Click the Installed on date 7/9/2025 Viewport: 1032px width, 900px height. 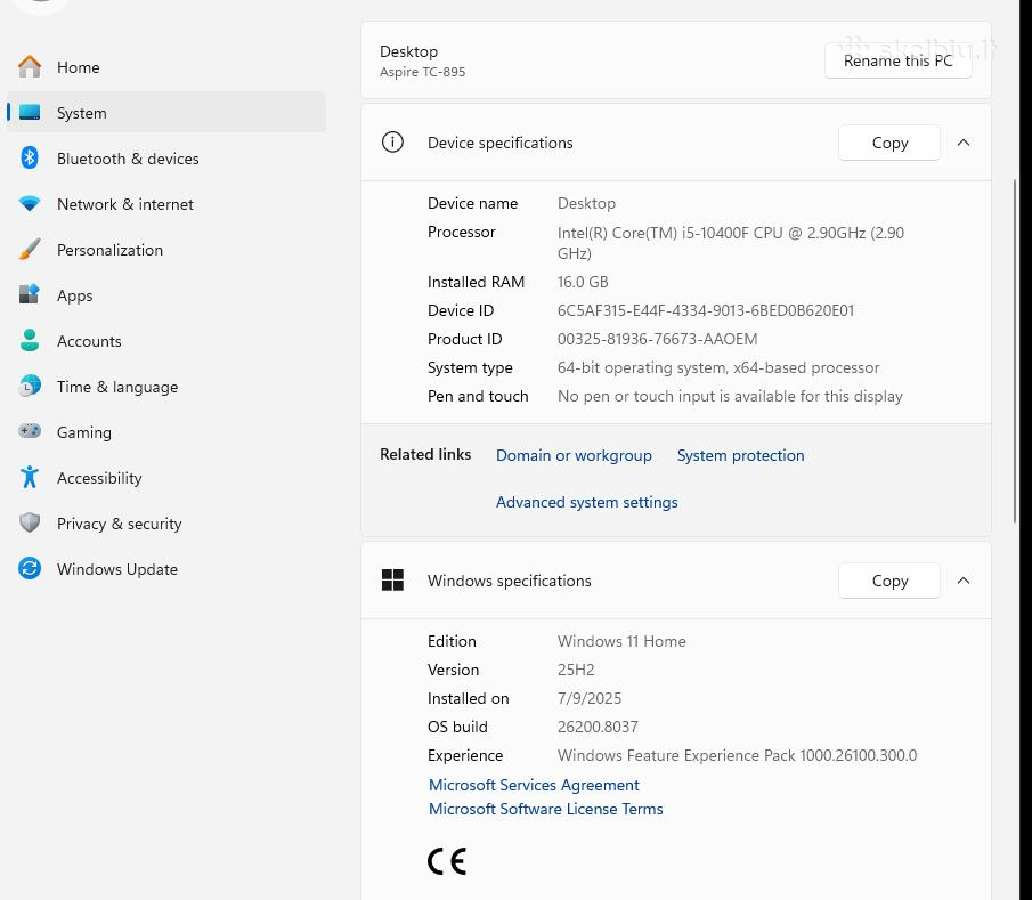(589, 699)
